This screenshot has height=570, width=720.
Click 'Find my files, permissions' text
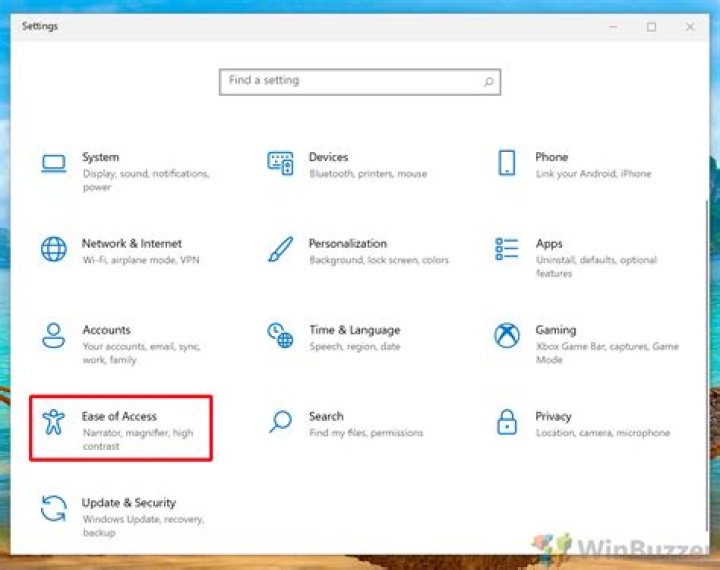[366, 433]
